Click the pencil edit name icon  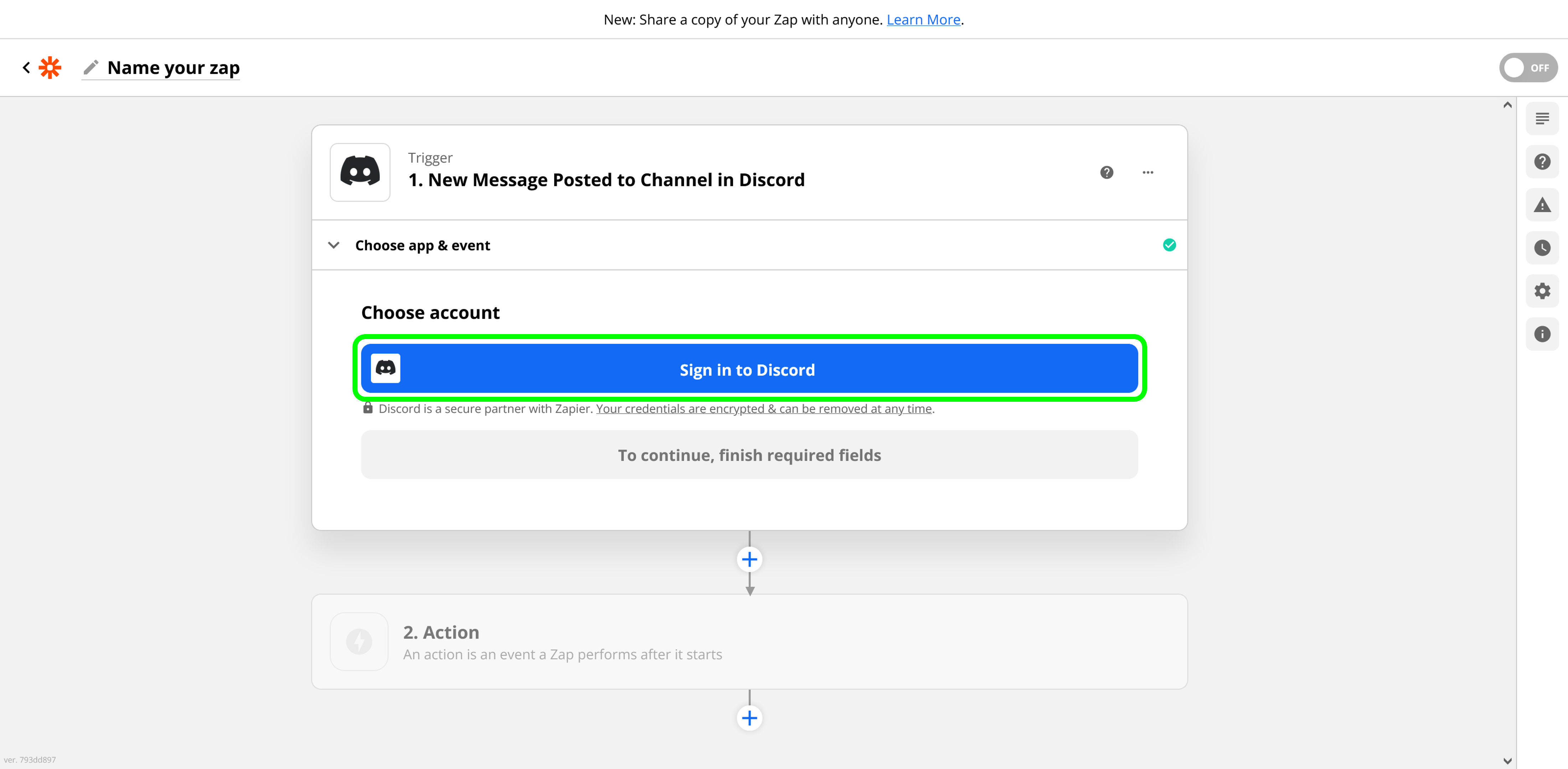[91, 68]
